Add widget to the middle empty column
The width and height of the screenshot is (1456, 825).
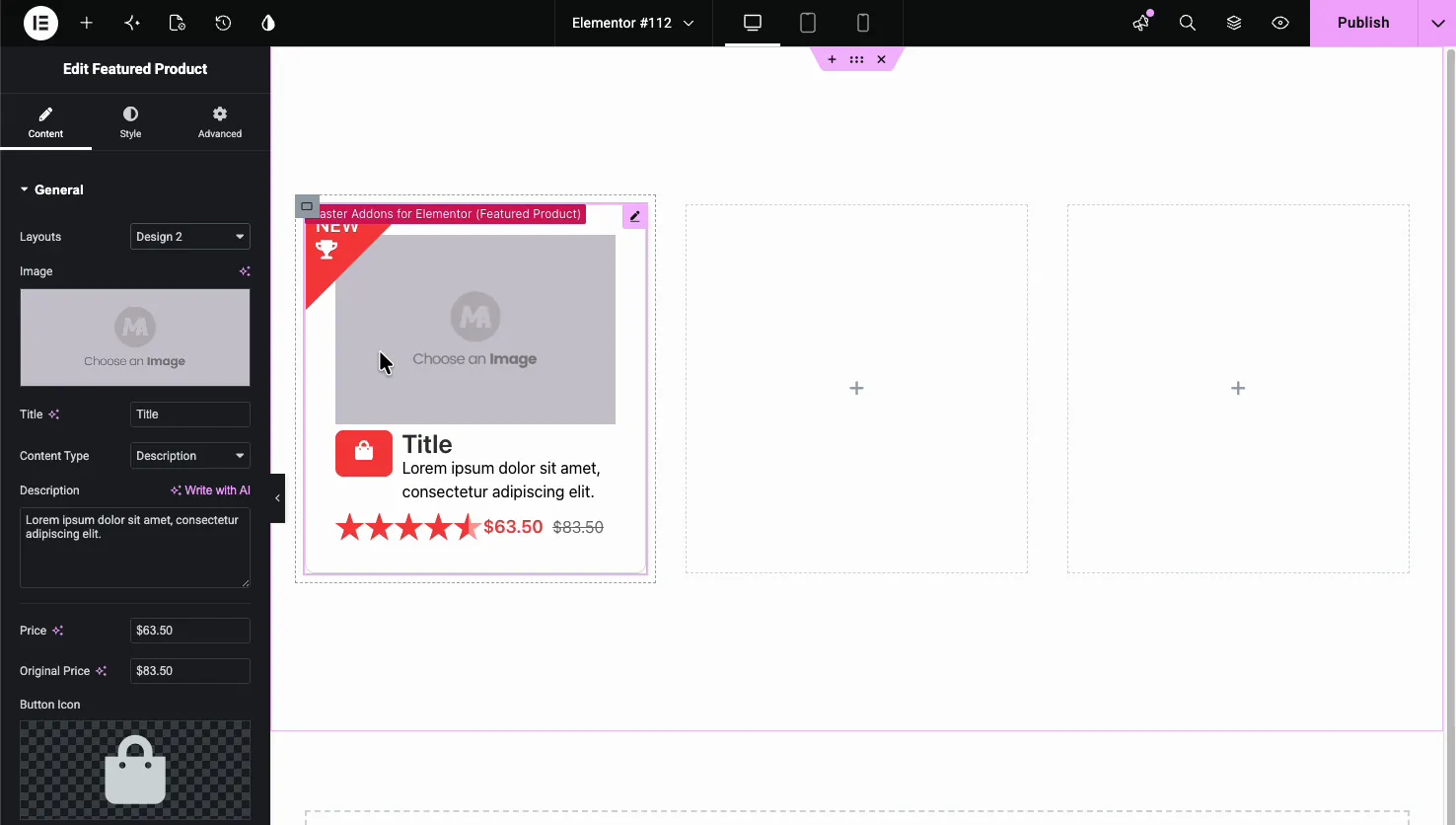pos(856,389)
